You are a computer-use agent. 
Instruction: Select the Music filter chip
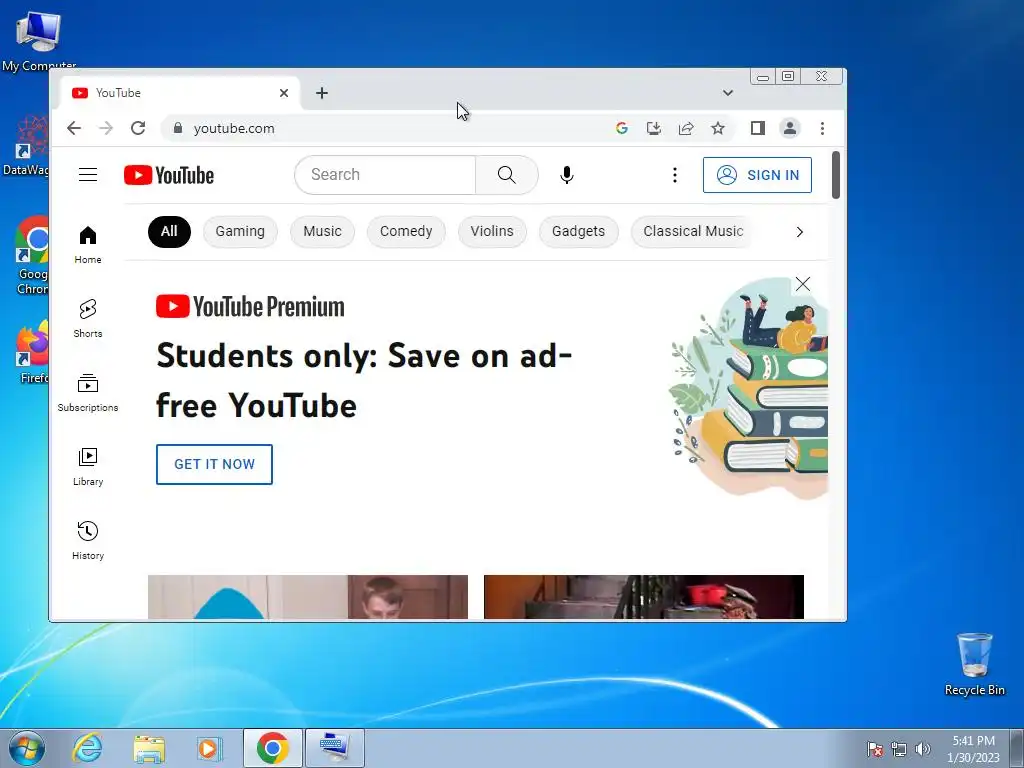[x=323, y=232]
